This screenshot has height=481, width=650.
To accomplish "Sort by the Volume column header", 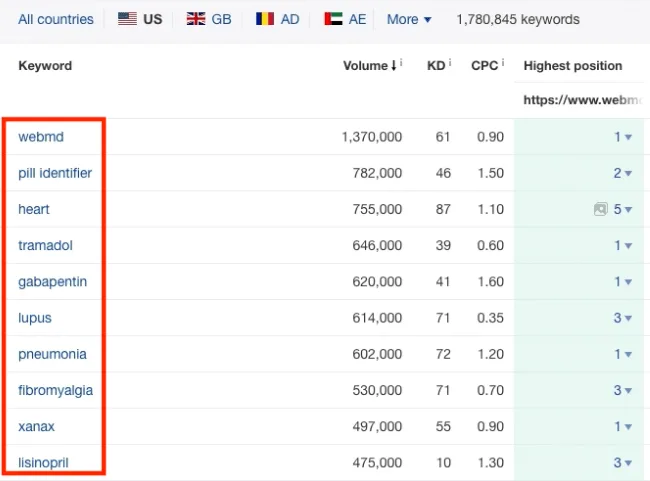I will (x=370, y=66).
